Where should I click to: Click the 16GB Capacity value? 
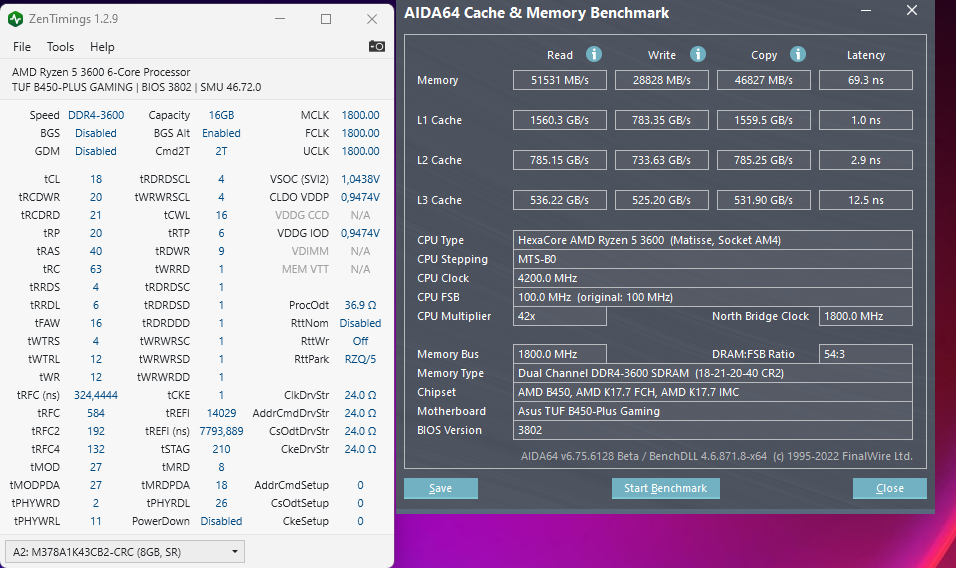221,115
